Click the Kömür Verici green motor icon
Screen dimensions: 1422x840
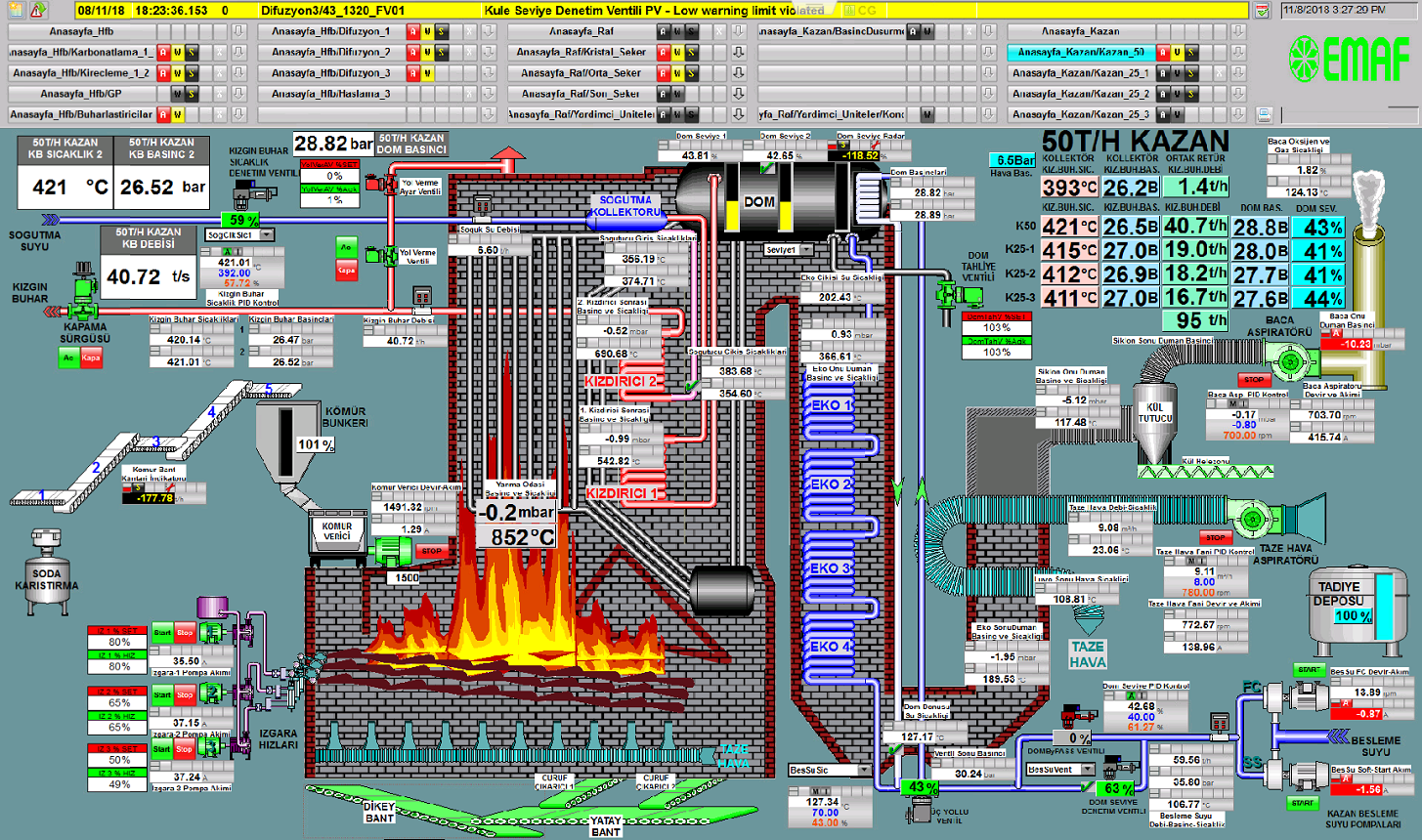[x=393, y=551]
